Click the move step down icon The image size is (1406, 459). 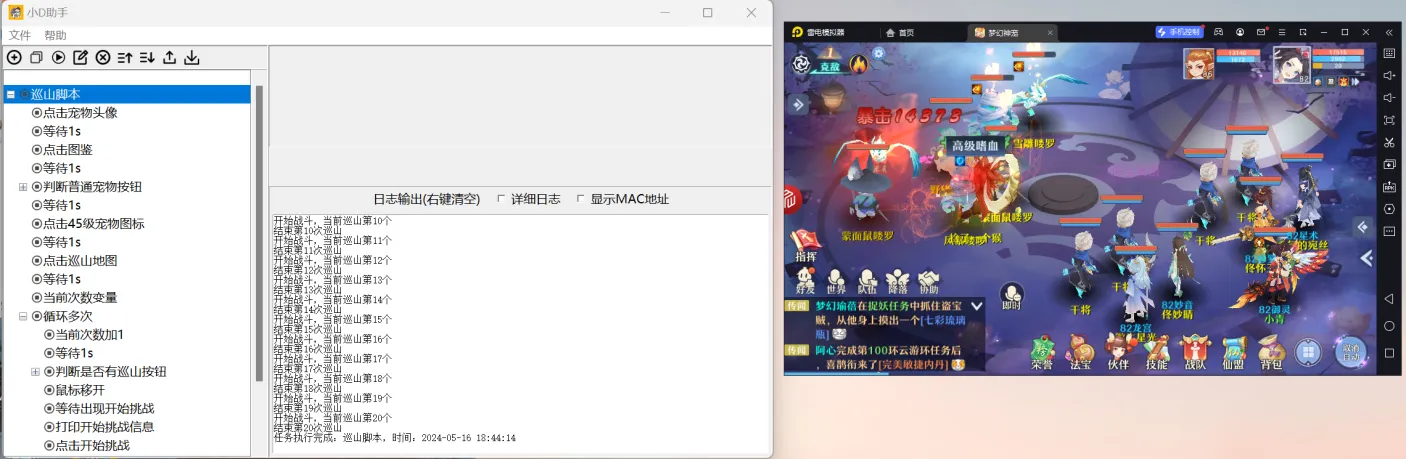(147, 58)
